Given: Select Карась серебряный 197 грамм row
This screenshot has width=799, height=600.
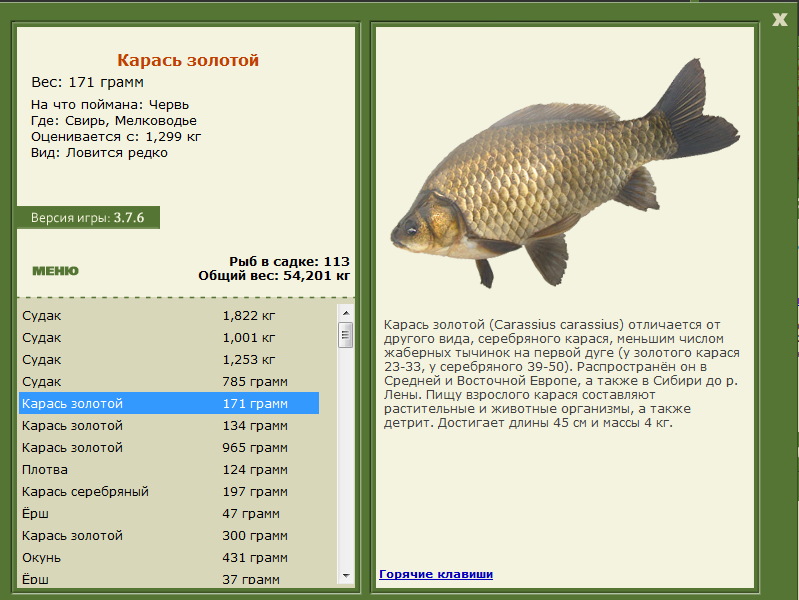Looking at the screenshot, I should pyautogui.click(x=169, y=491).
